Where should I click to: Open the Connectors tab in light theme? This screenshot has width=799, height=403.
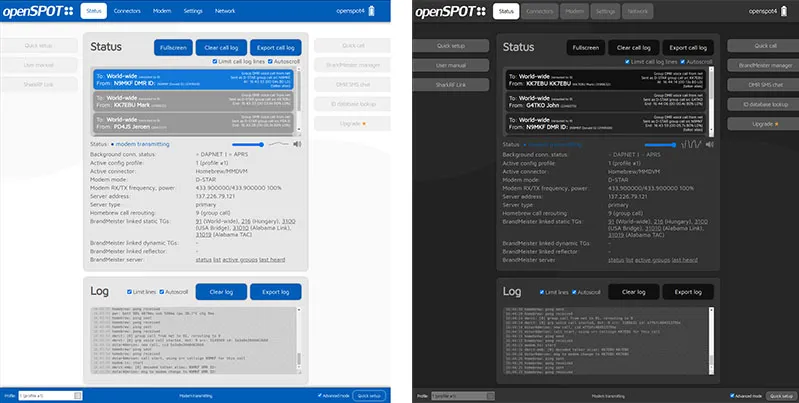point(127,11)
